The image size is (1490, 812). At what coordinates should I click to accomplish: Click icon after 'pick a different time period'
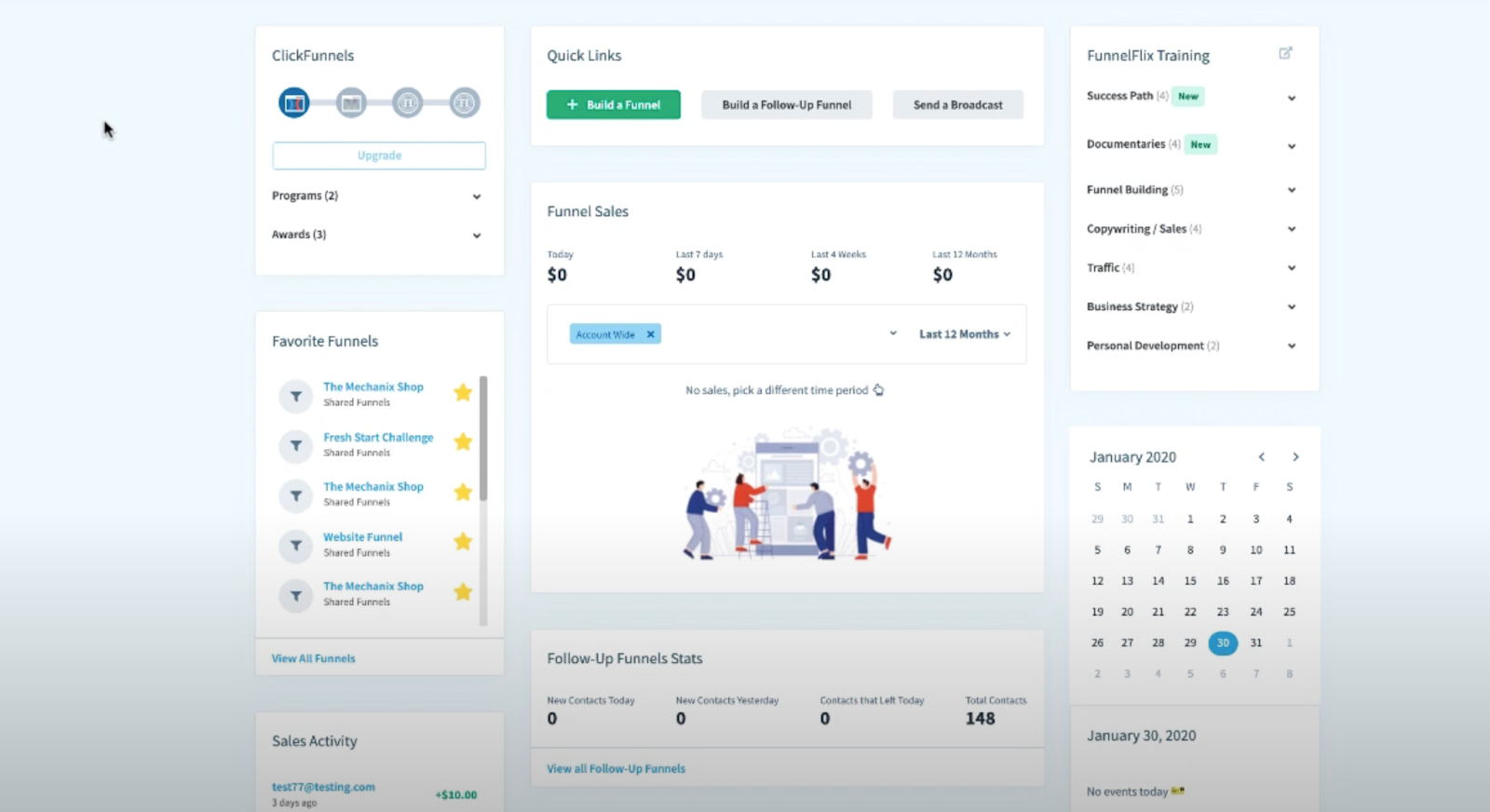point(878,390)
